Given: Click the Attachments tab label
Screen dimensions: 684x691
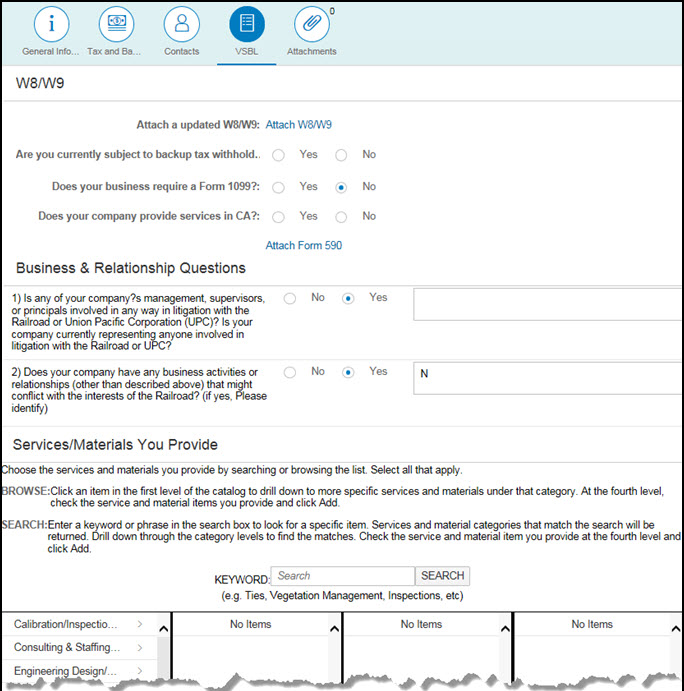Looking at the screenshot, I should pyautogui.click(x=312, y=52).
